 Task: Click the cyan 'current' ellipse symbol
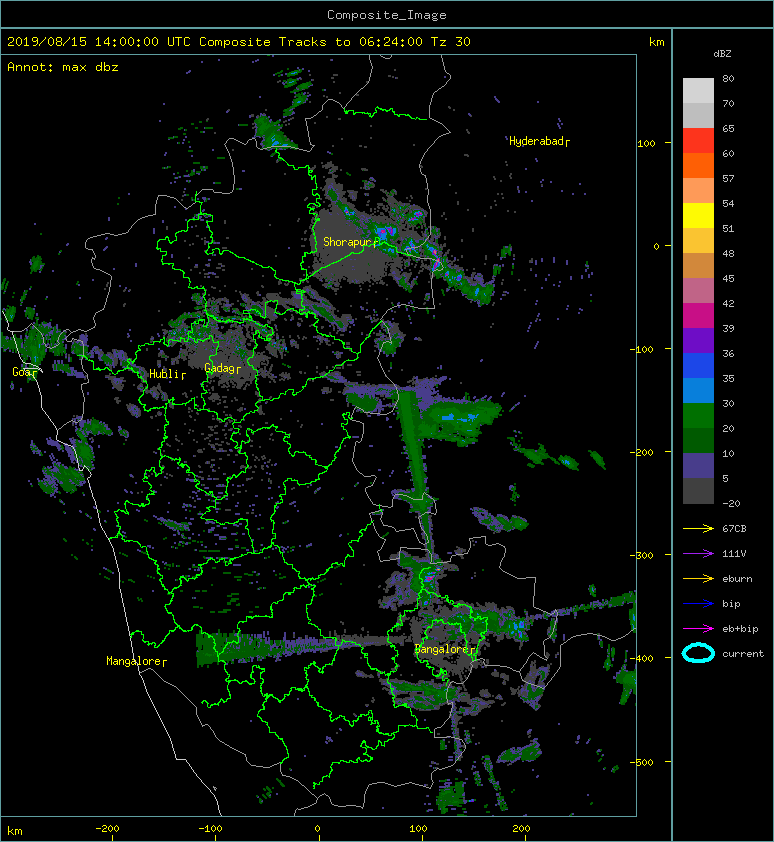coord(698,654)
